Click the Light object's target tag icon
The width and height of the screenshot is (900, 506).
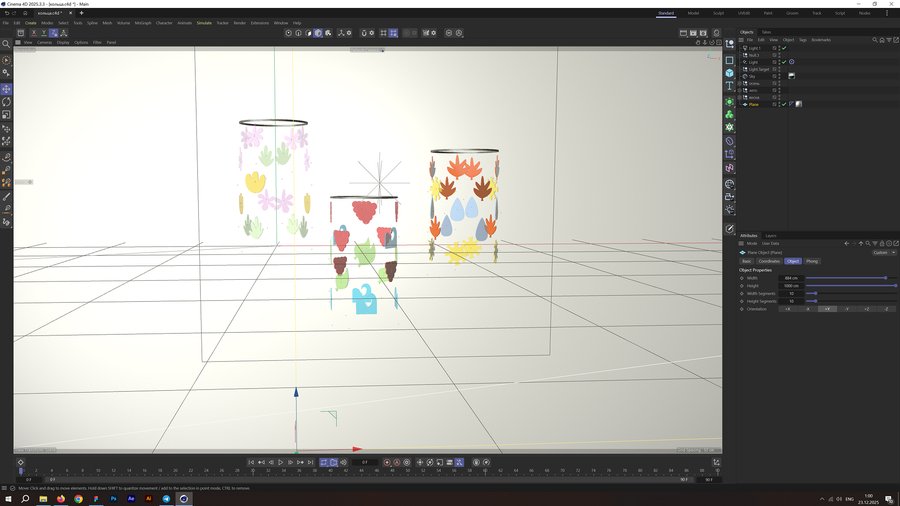(791, 61)
